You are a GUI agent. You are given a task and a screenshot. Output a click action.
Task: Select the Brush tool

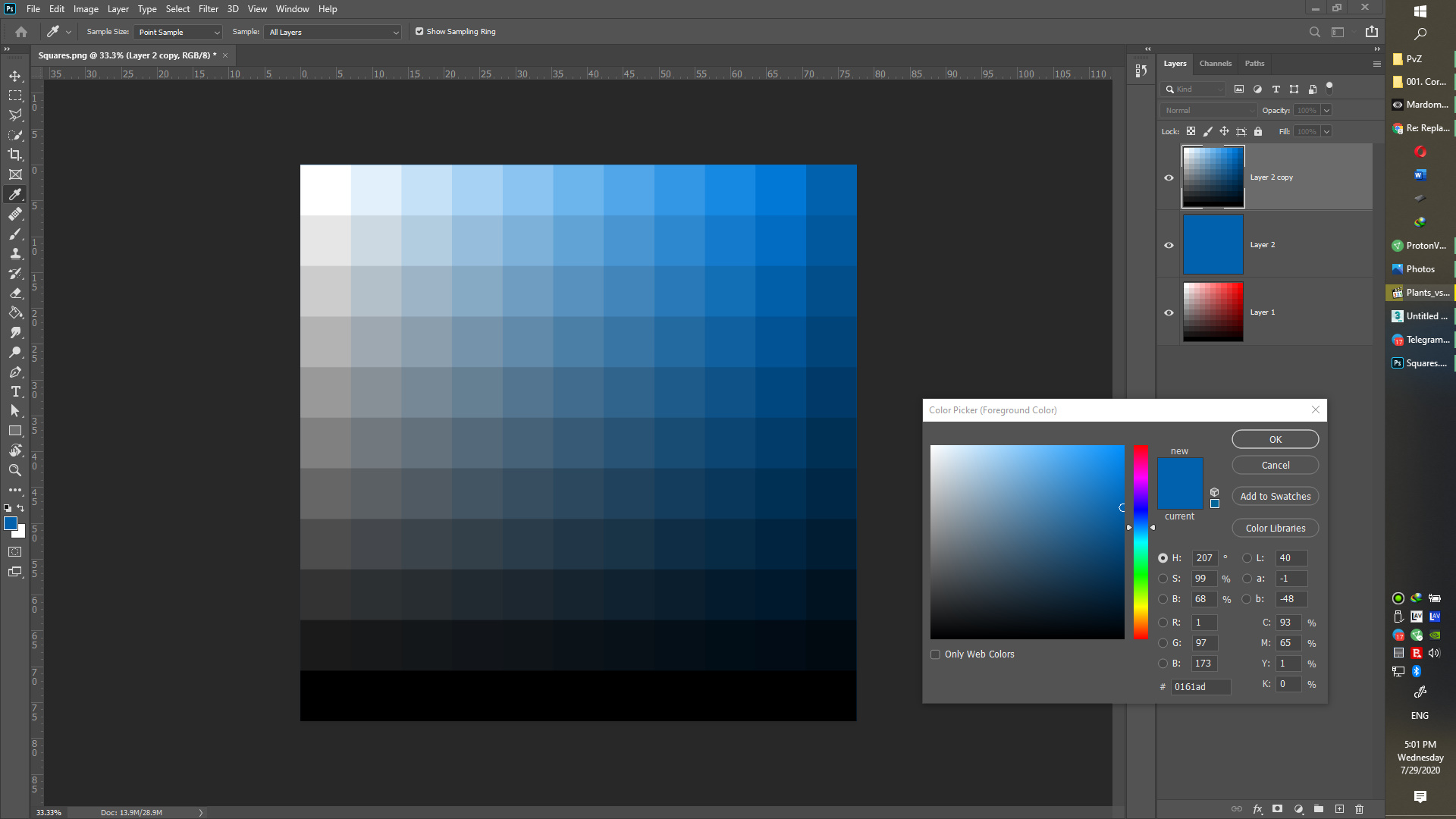click(15, 233)
